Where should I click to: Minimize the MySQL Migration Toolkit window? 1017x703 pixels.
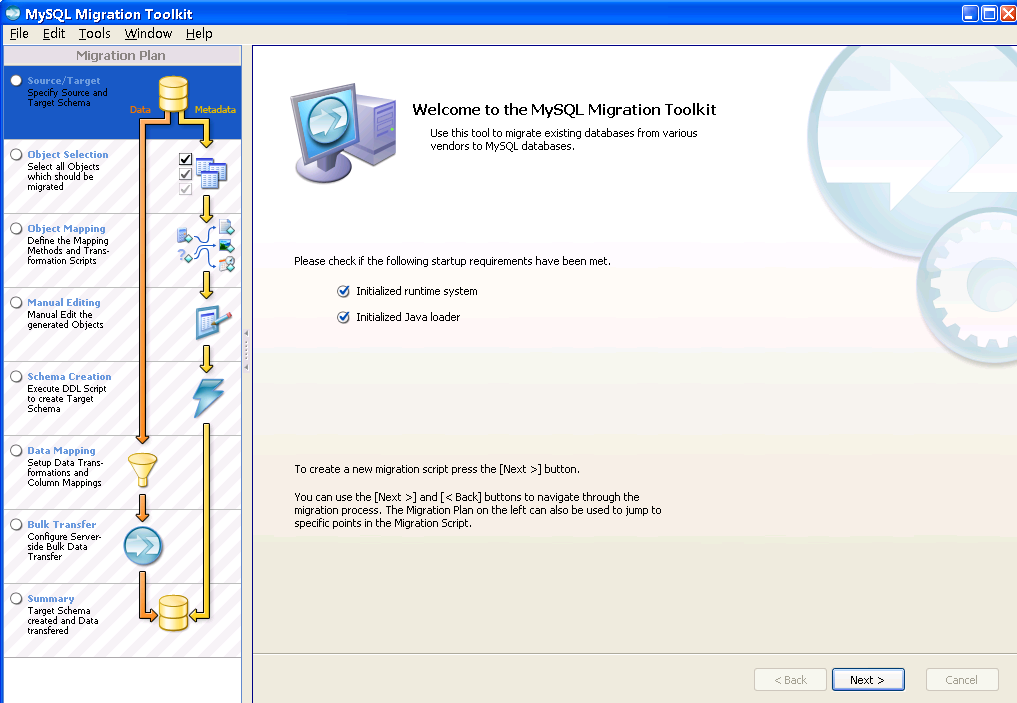(x=970, y=14)
